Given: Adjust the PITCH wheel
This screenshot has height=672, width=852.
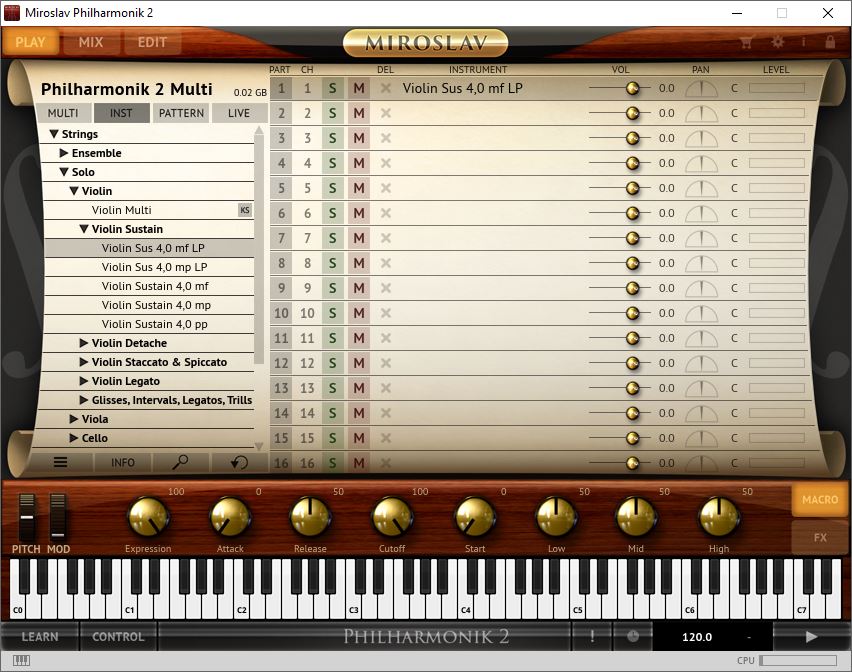Looking at the screenshot, I should (x=27, y=517).
